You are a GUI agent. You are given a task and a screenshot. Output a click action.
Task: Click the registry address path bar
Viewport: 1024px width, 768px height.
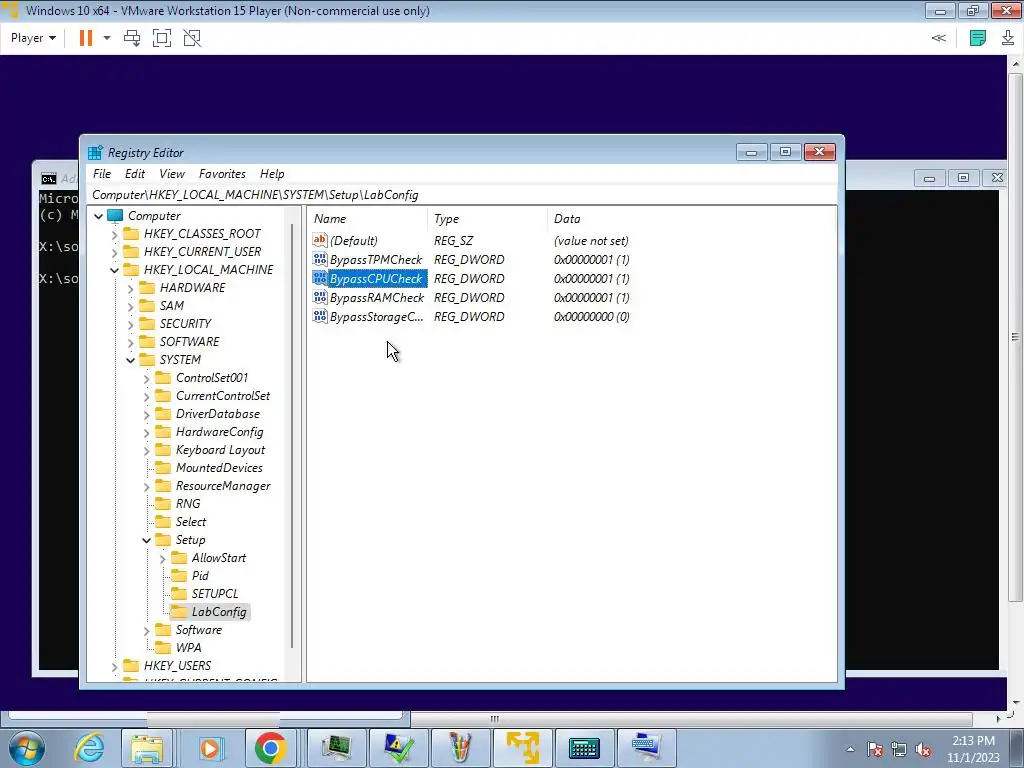point(462,195)
